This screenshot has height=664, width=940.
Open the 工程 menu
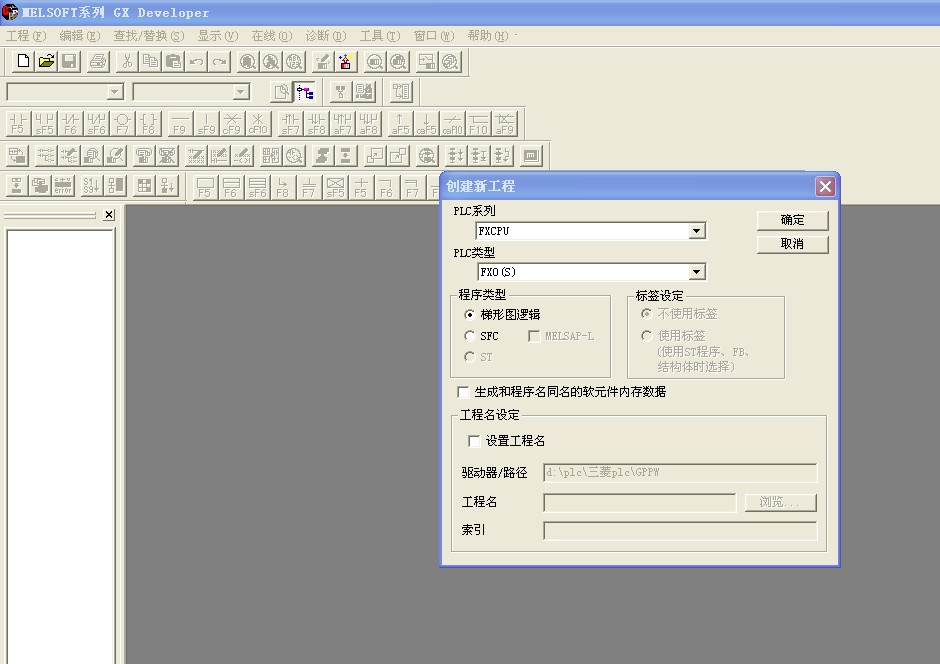pos(26,36)
